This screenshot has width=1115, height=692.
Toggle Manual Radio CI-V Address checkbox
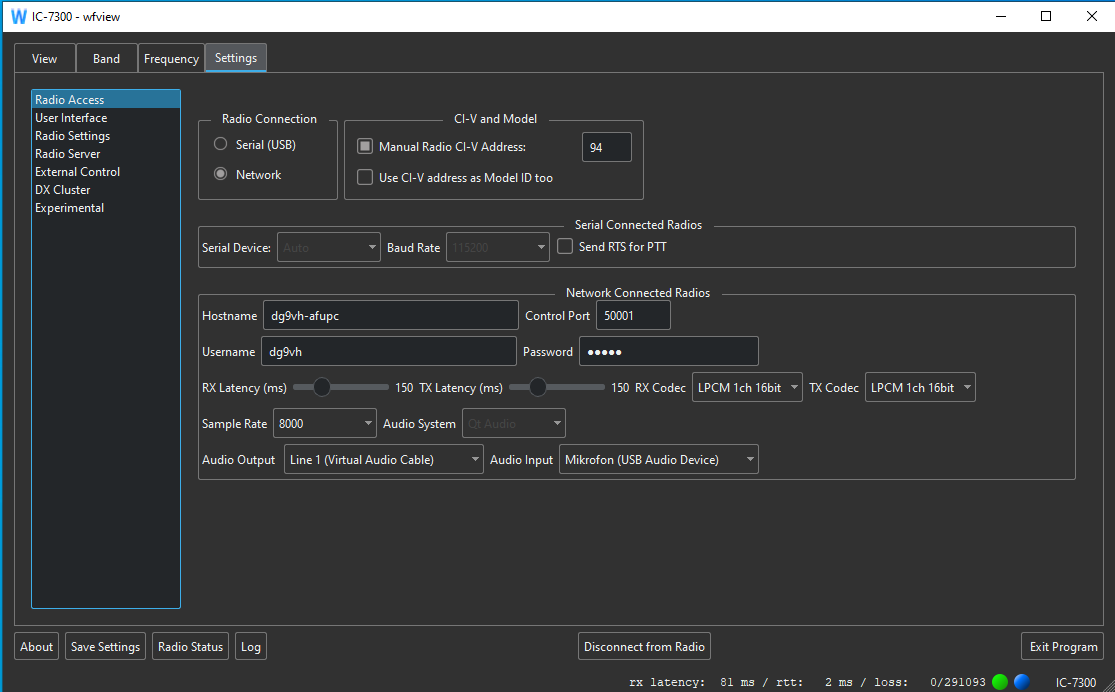tap(365, 147)
